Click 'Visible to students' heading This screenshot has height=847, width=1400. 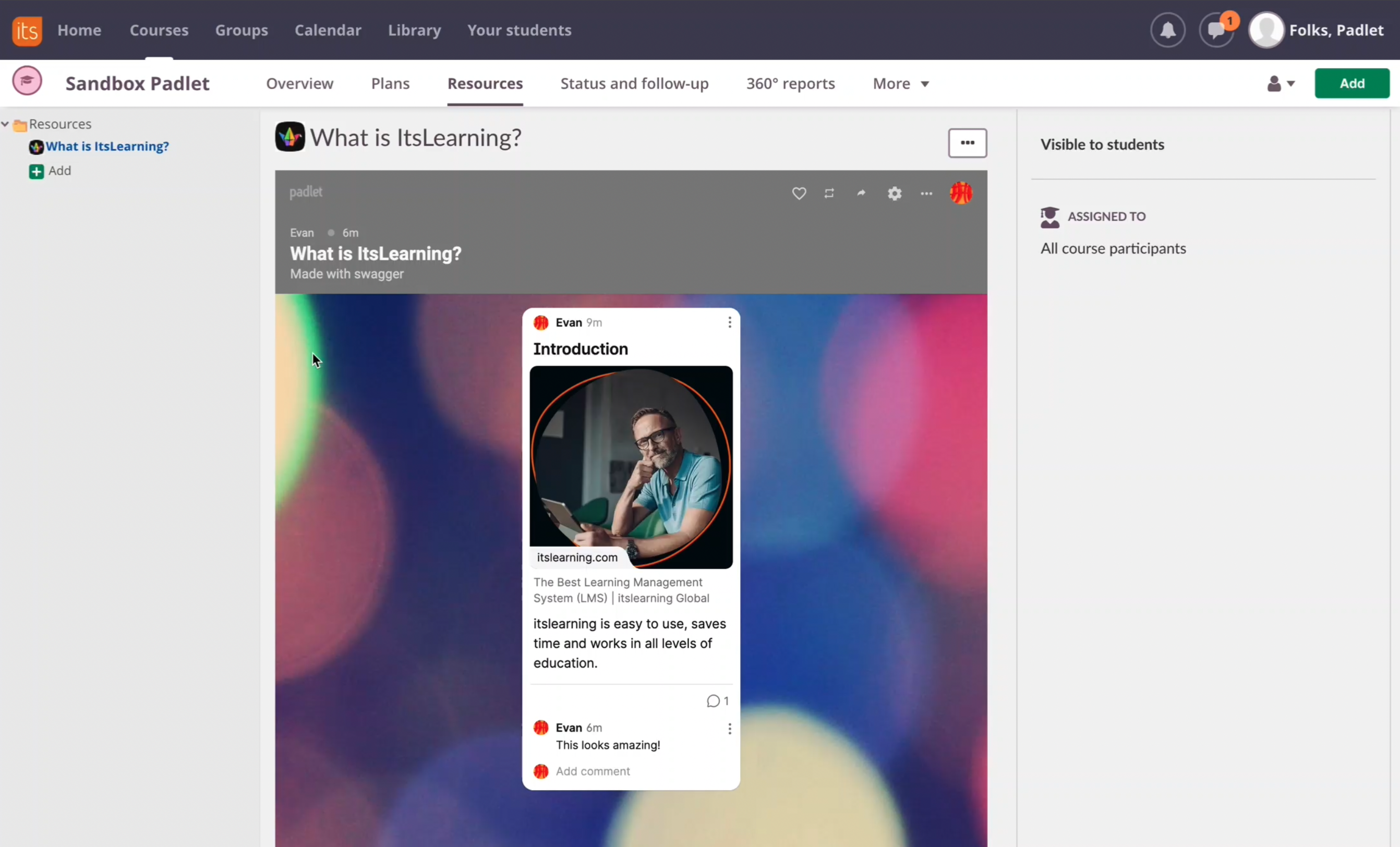coord(1102,145)
